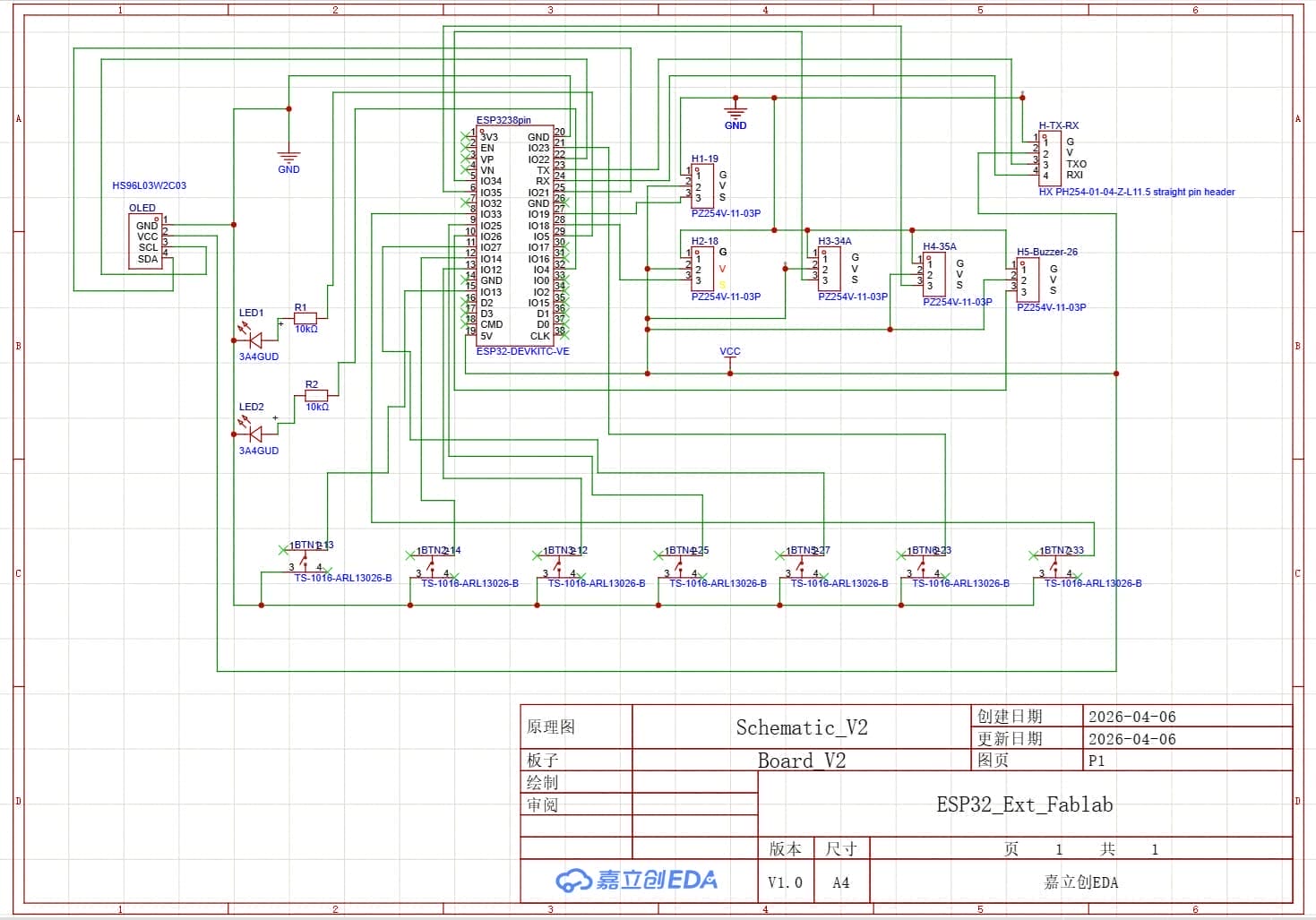Select resistor R1 10kΩ symbol
The height and width of the screenshot is (920, 1316).
[x=305, y=317]
